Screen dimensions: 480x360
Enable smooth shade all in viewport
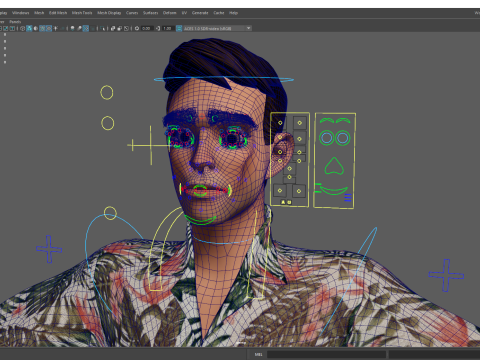[x=29, y=28]
